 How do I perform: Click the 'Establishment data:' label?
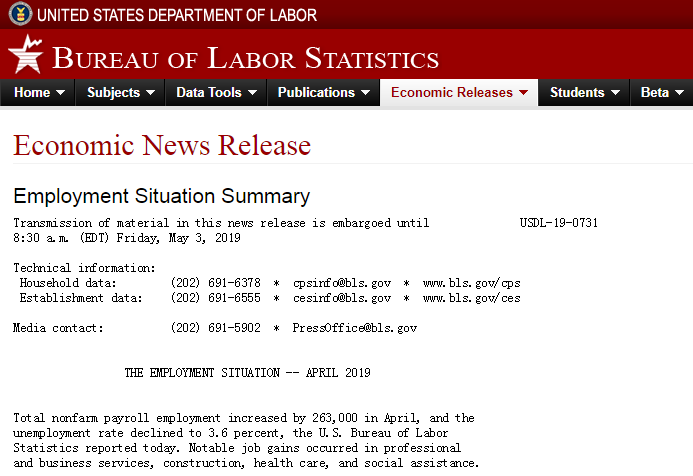[x=81, y=298]
